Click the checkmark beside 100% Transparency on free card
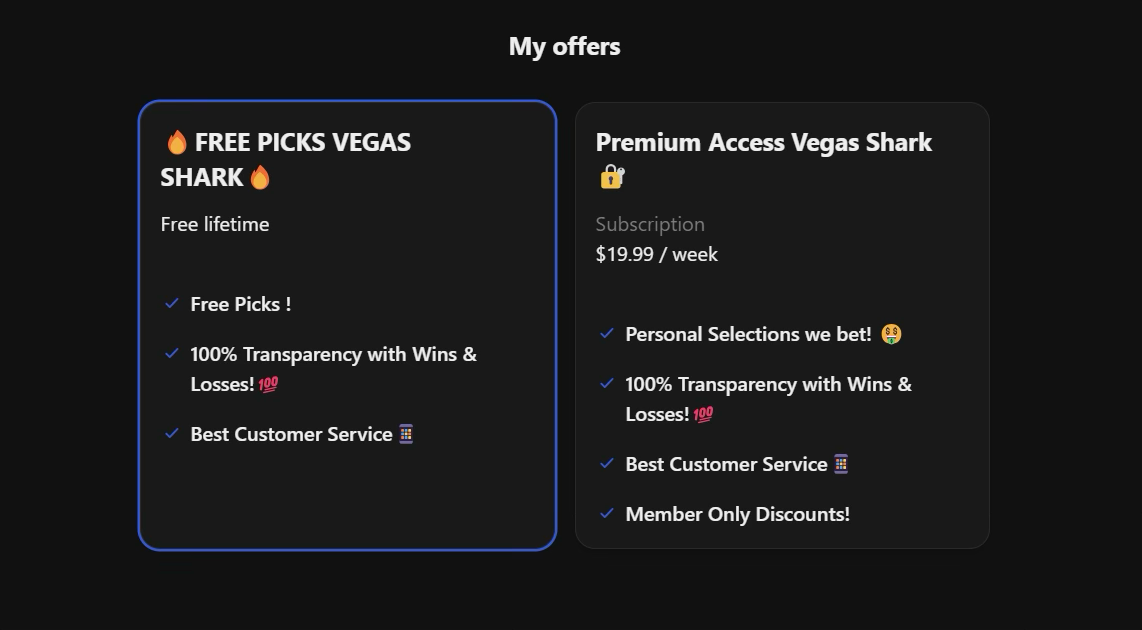 click(x=171, y=353)
